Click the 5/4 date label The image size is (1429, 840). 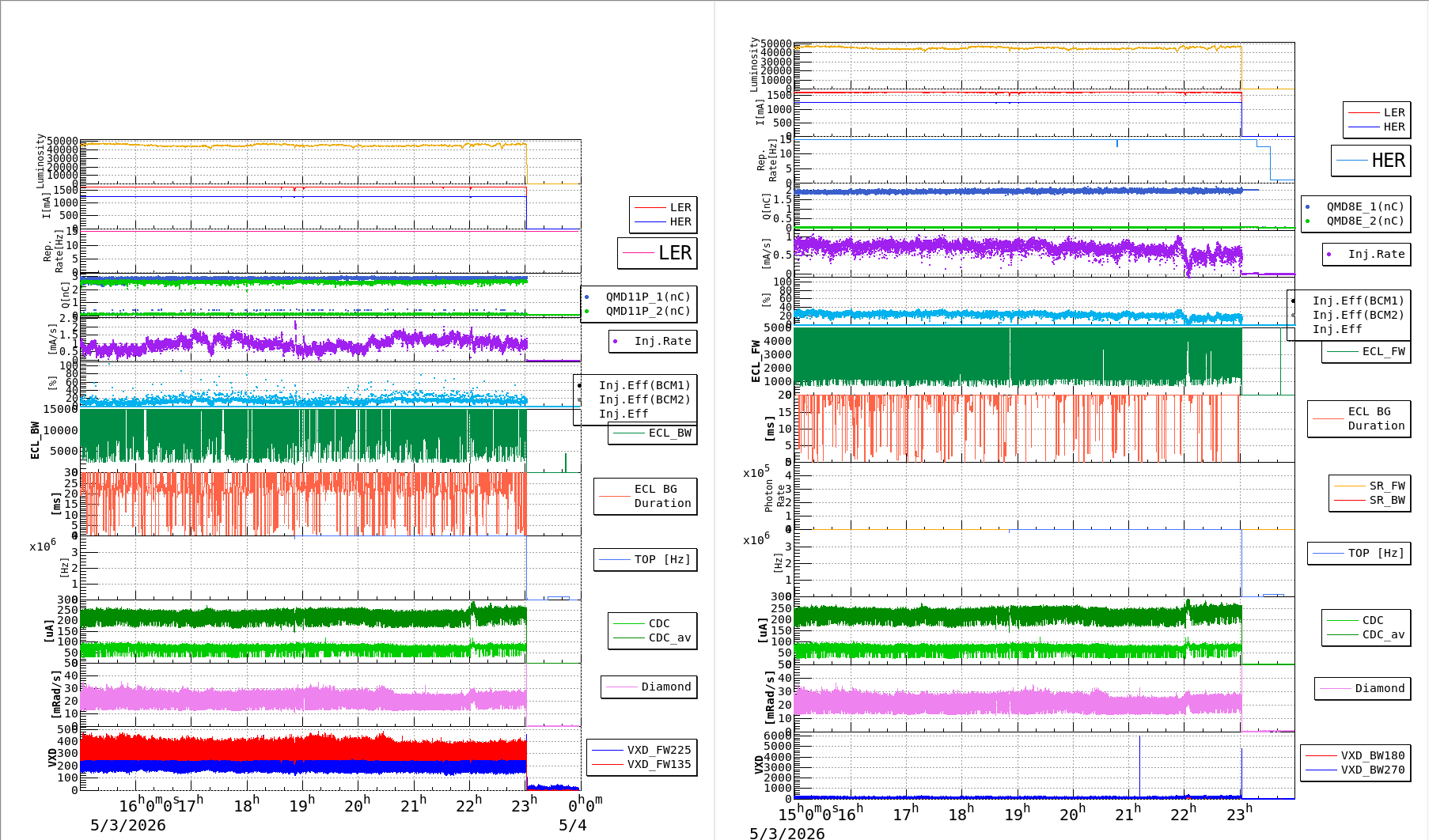click(x=572, y=825)
